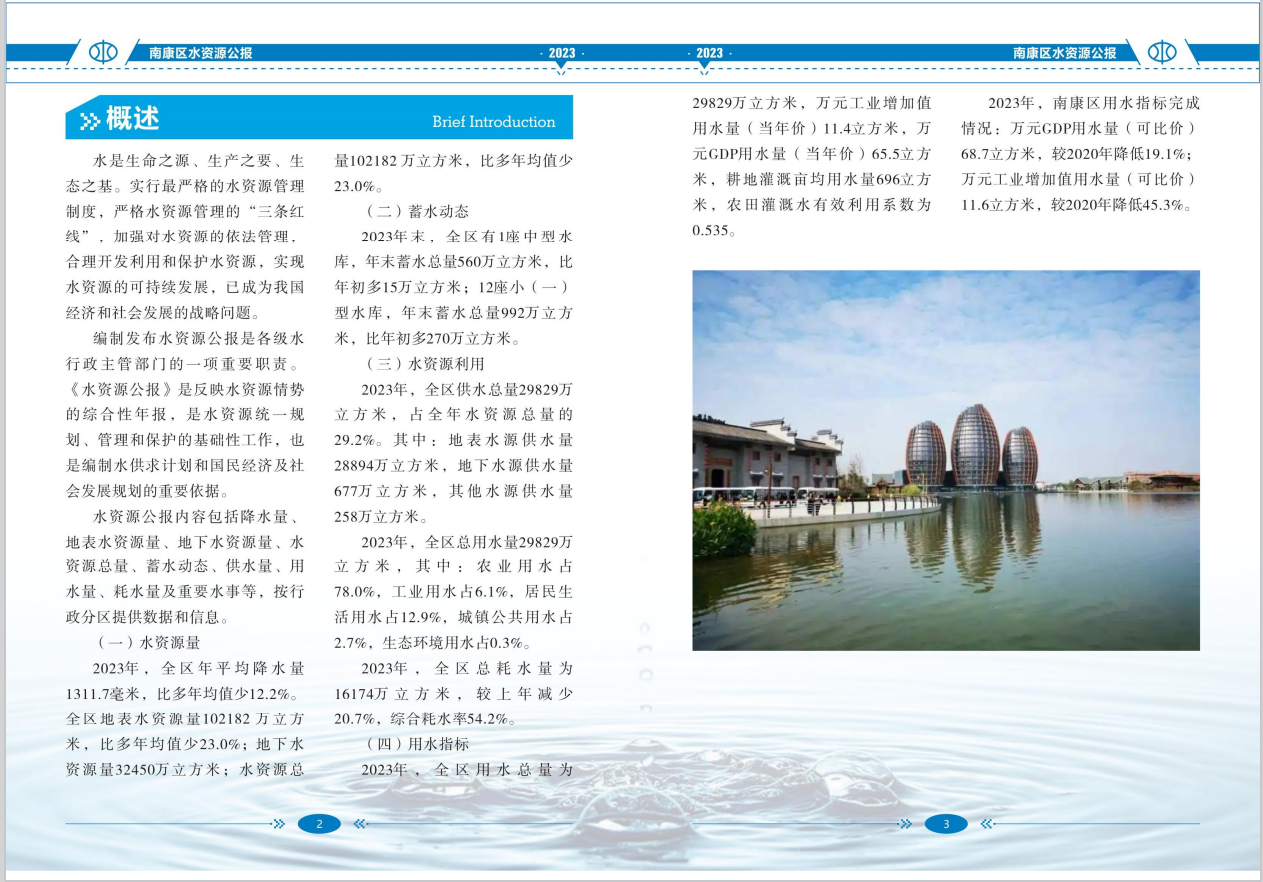The image size is (1263, 882).
Task: Click the 南康区水资源公报 title in left header
Action: click(x=200, y=53)
